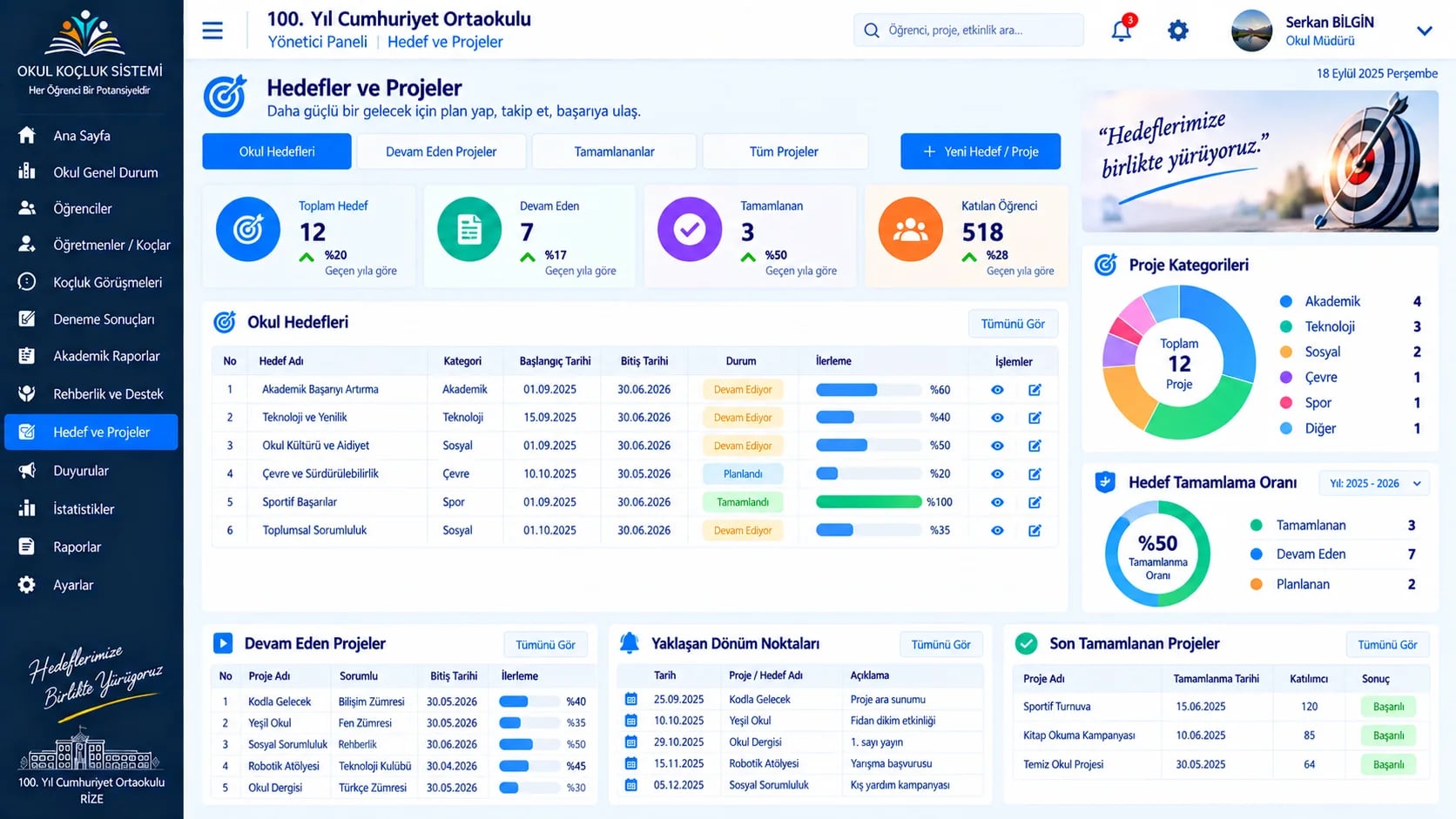Expand the Serkan BİLGİN profile chevron

point(1425,30)
